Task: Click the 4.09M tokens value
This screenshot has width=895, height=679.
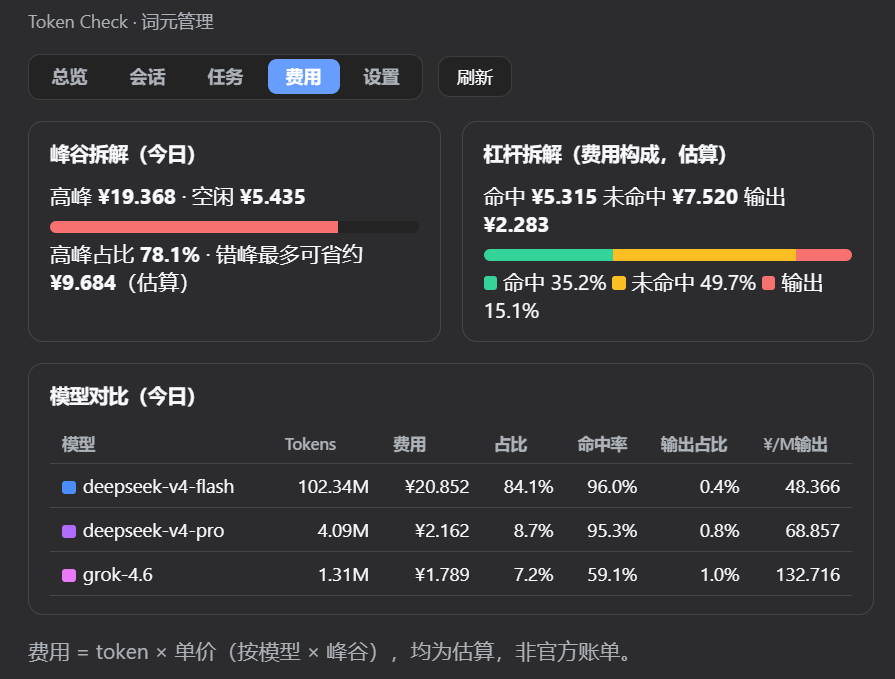Action: pyautogui.click(x=343, y=531)
